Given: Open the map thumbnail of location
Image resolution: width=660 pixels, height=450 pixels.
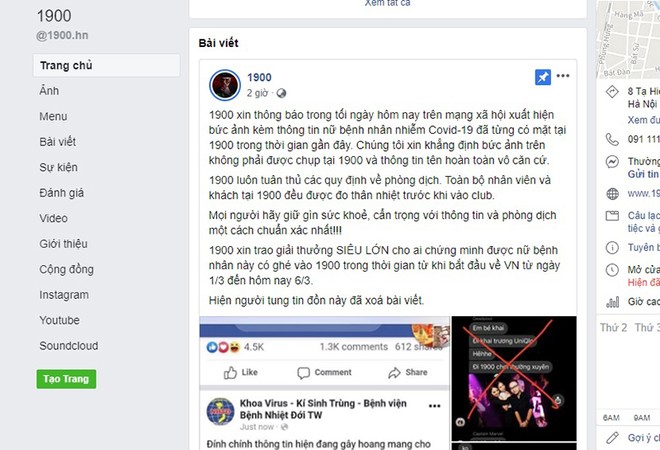Looking at the screenshot, I should click(x=628, y=39).
